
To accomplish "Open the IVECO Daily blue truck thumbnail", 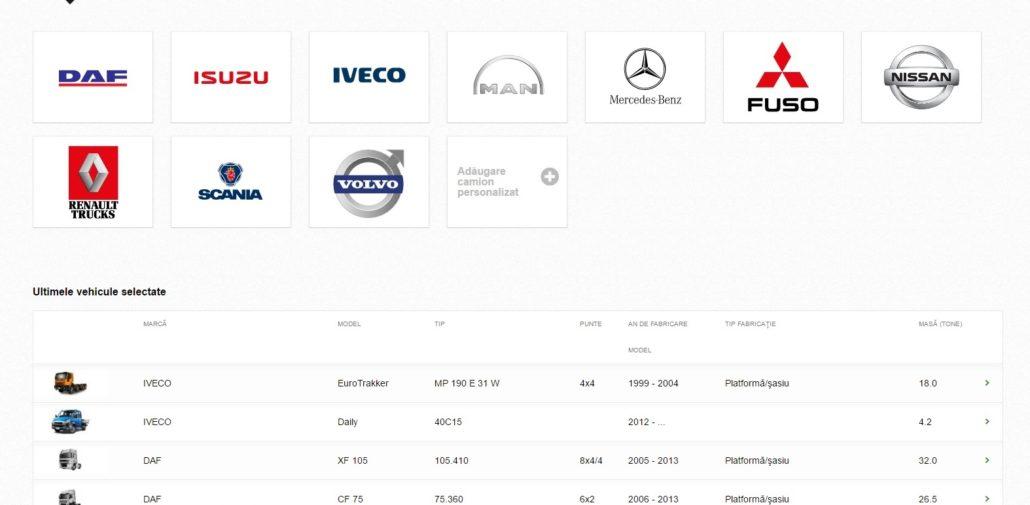I will [70, 422].
